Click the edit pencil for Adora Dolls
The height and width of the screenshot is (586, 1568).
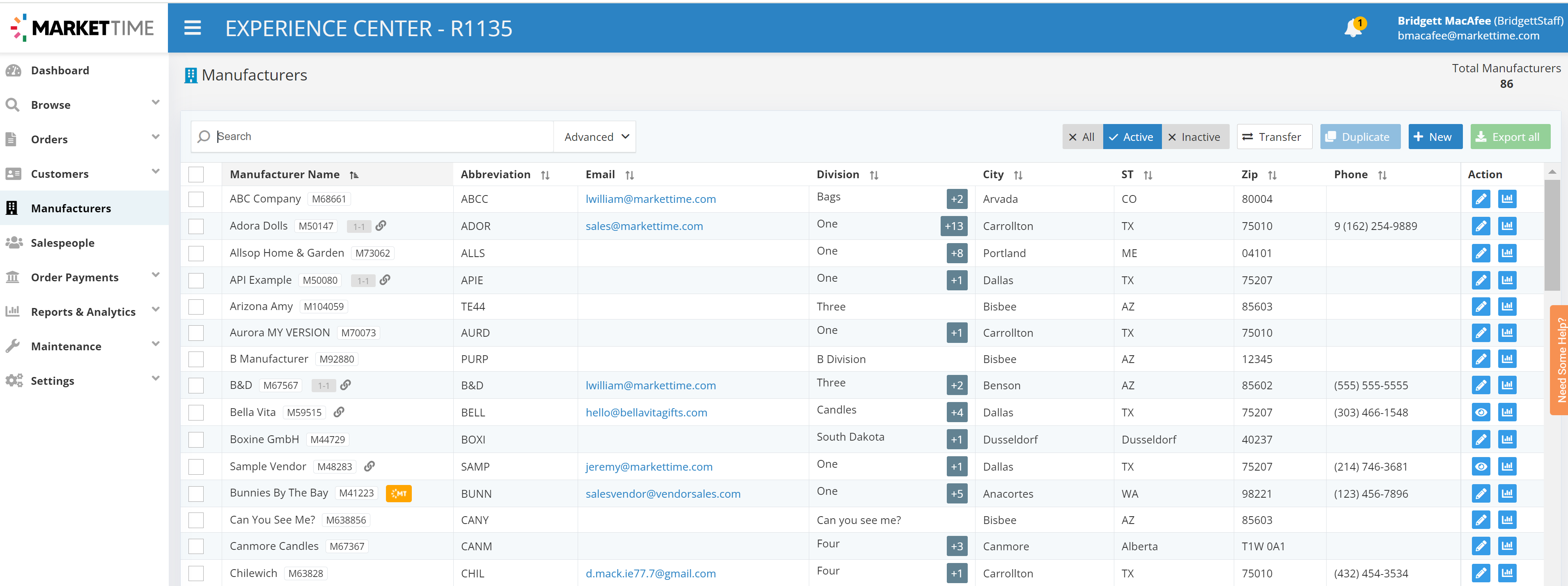pos(1481,226)
